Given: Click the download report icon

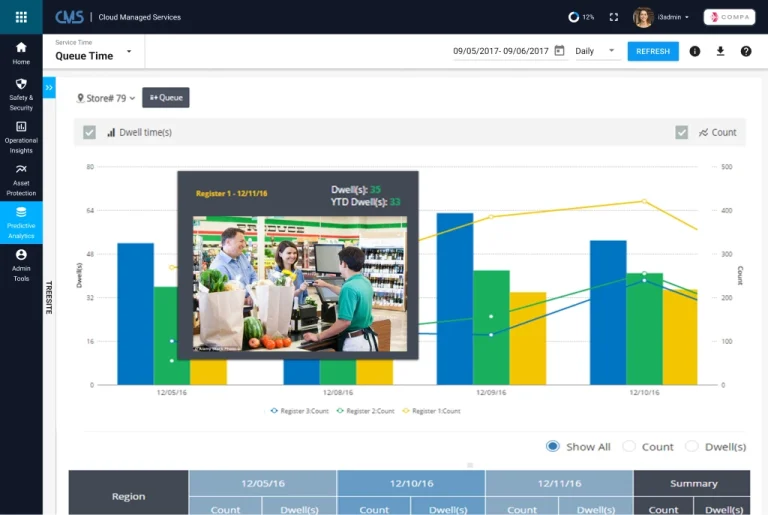Looking at the screenshot, I should pos(720,51).
